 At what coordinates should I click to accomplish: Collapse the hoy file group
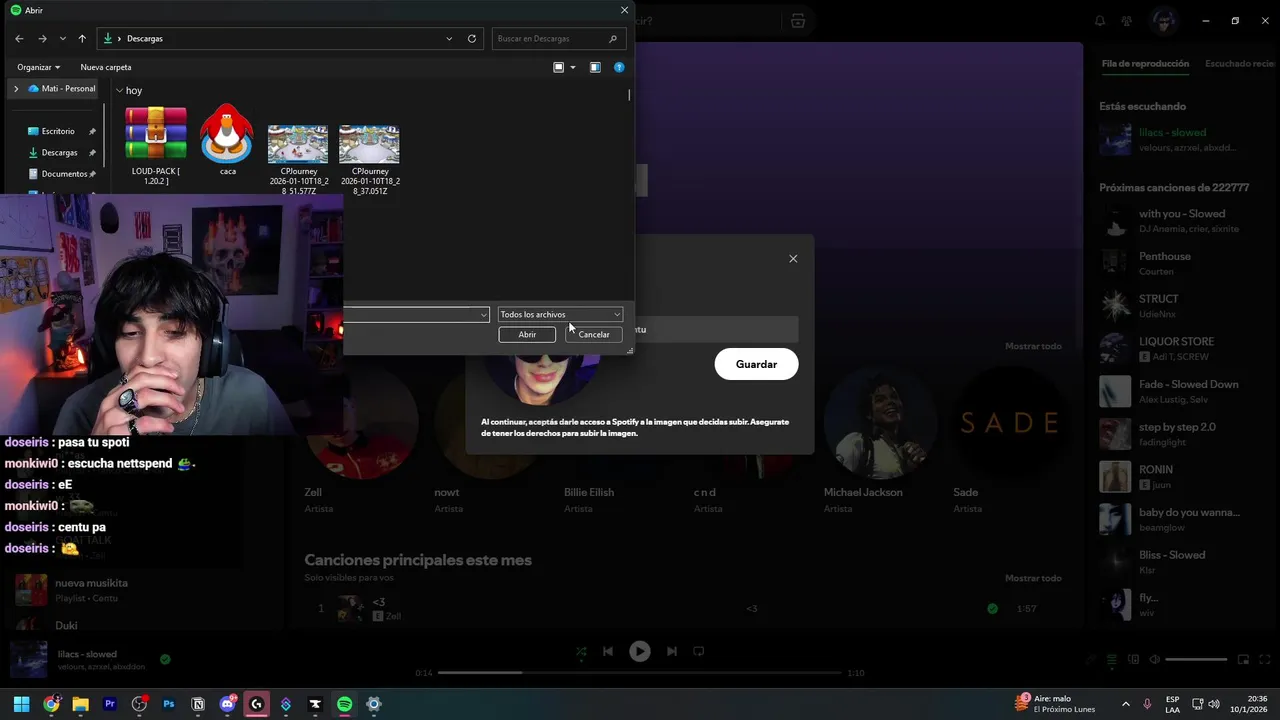click(119, 90)
